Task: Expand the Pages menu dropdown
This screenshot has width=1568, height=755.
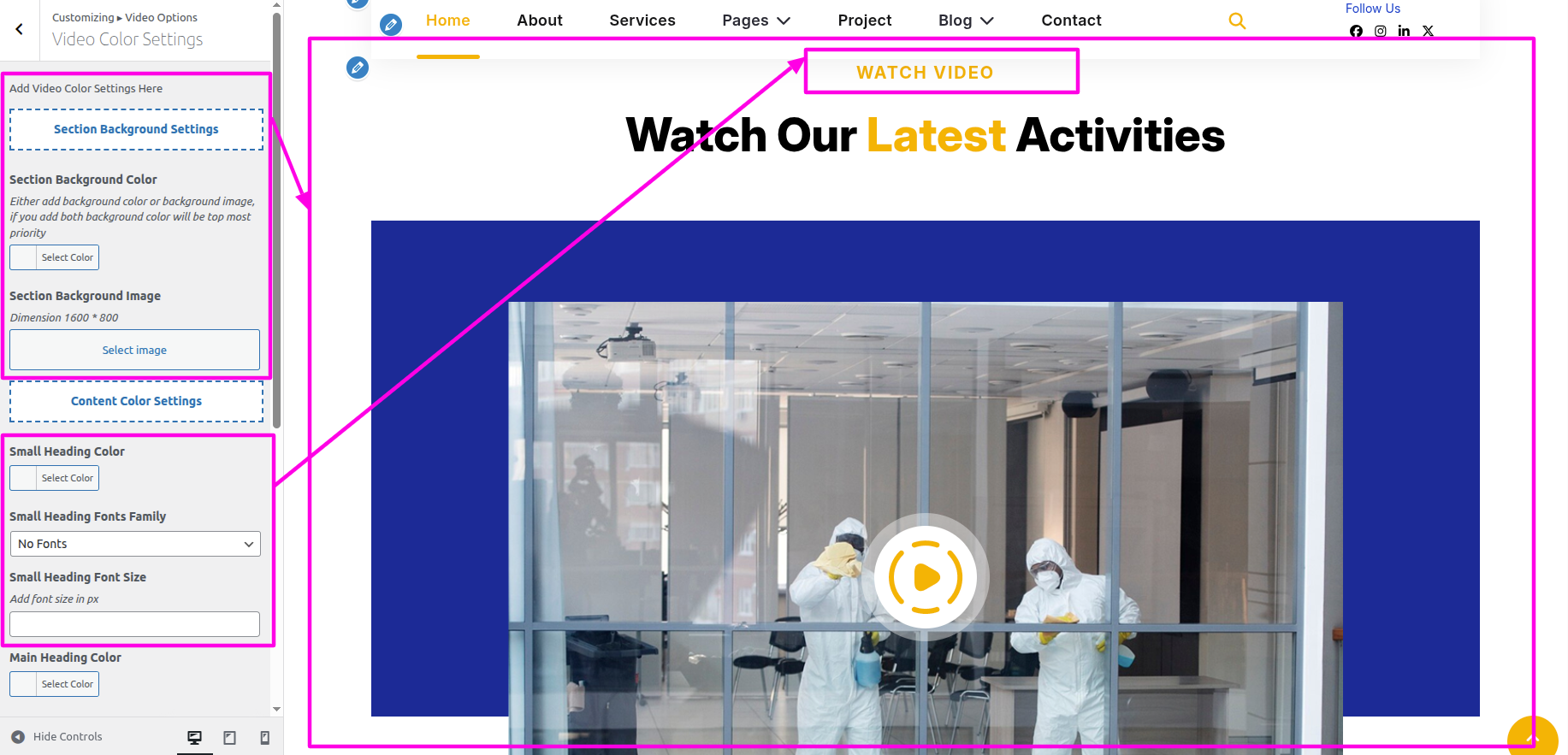Action: click(756, 21)
